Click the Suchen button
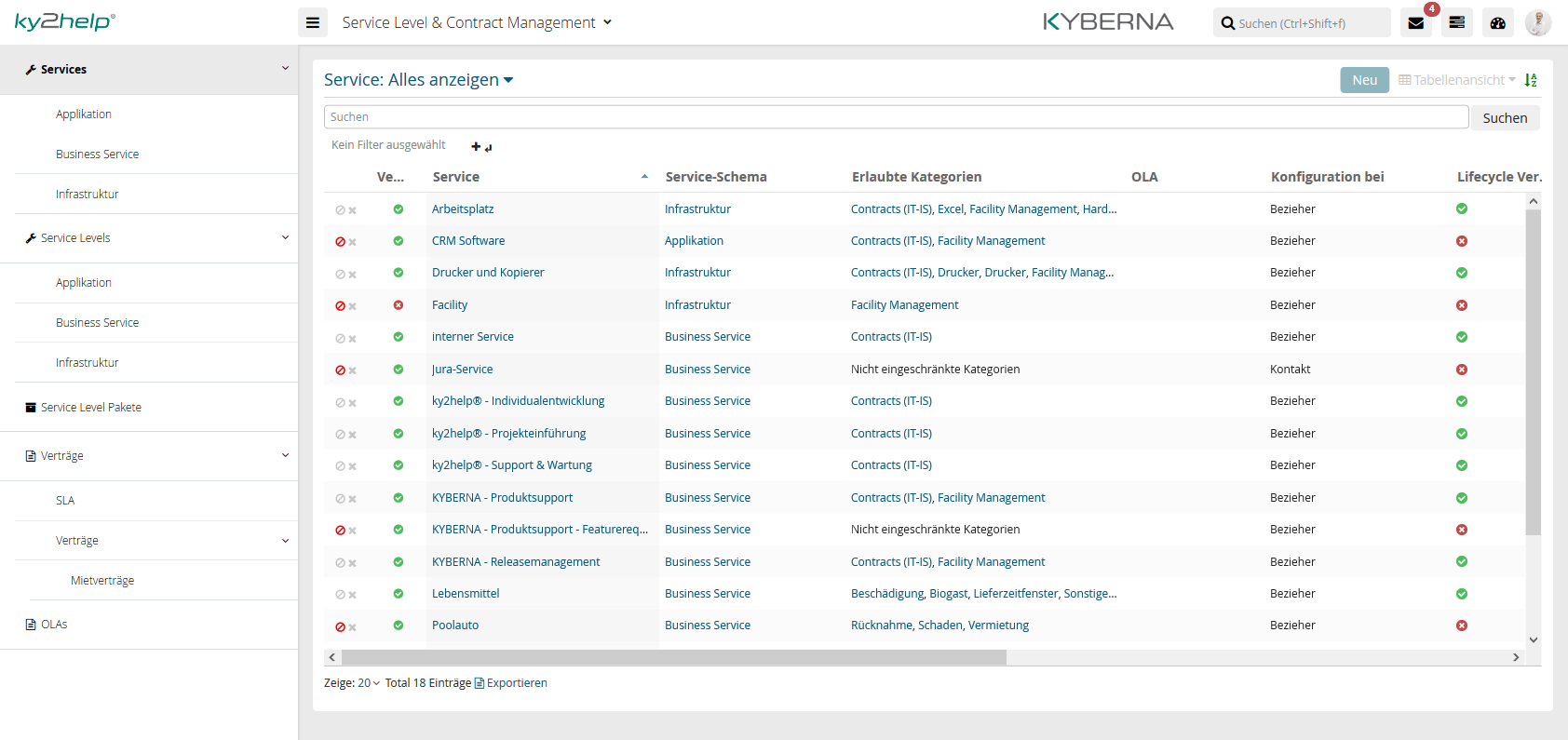 point(1505,118)
